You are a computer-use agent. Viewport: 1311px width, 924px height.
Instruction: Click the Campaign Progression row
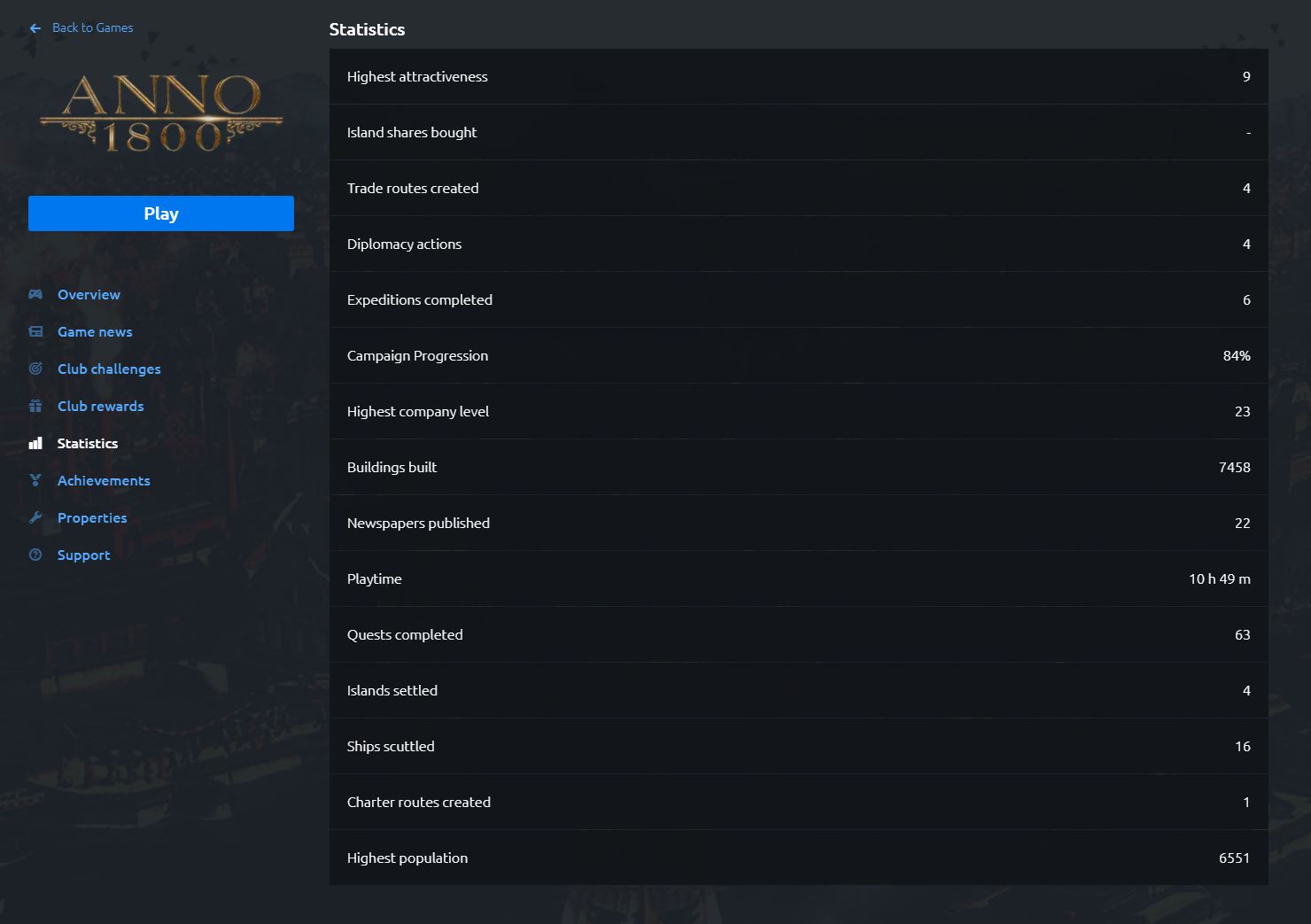798,355
